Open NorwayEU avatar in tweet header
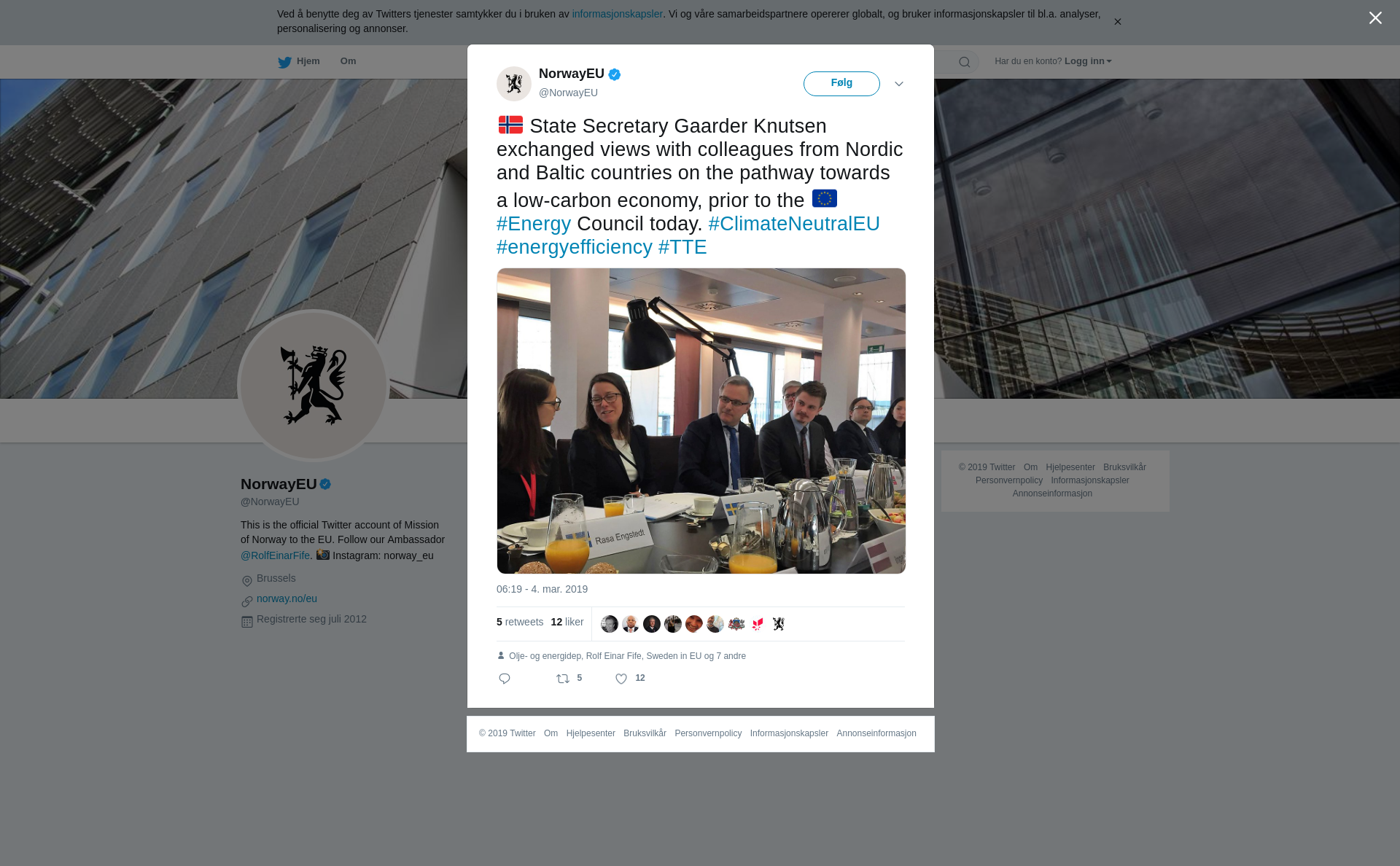This screenshot has height=866, width=1400. click(x=514, y=84)
